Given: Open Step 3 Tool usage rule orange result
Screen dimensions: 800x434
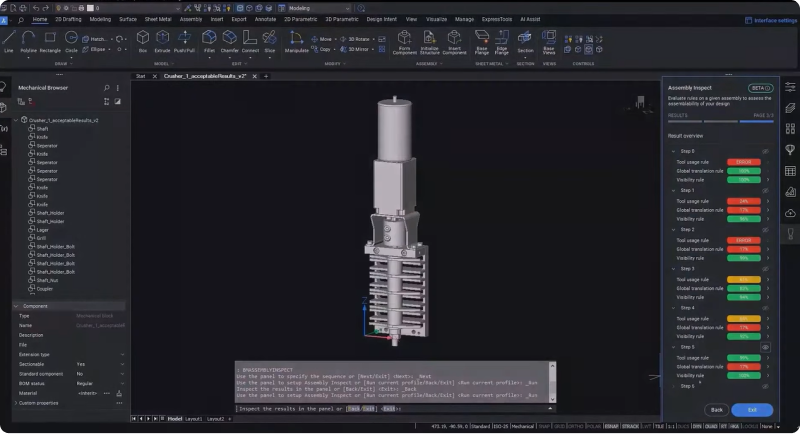Looking at the screenshot, I should coord(743,279).
